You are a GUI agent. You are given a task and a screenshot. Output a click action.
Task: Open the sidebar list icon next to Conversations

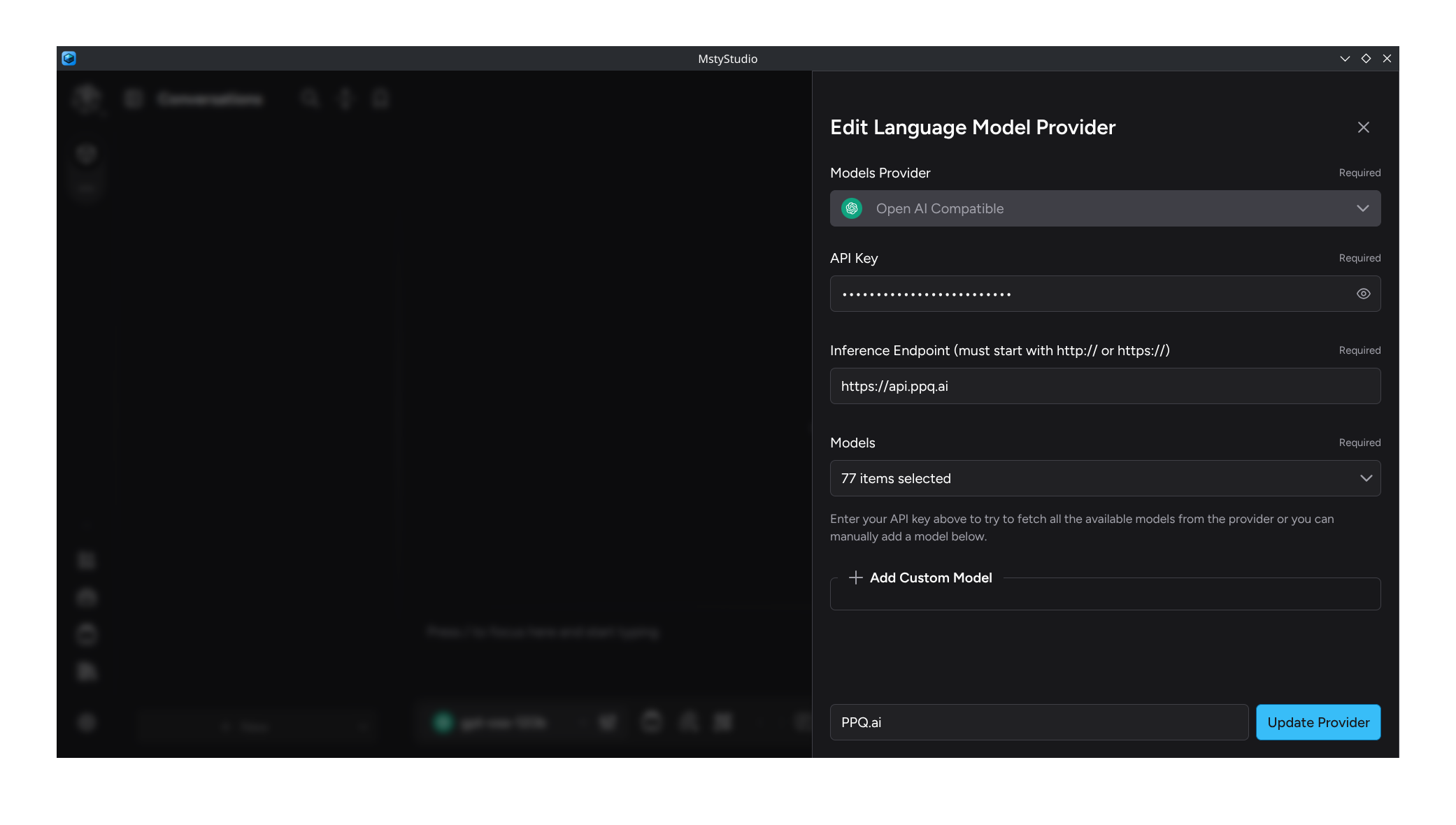click(133, 99)
